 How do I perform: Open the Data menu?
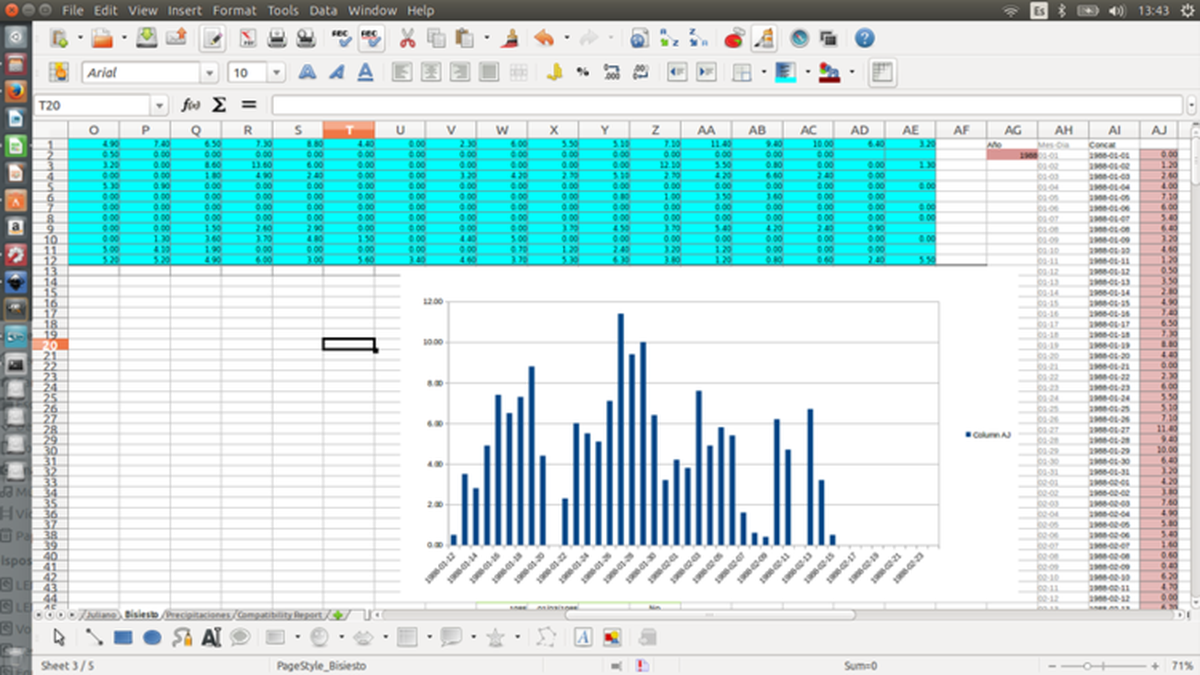323,10
